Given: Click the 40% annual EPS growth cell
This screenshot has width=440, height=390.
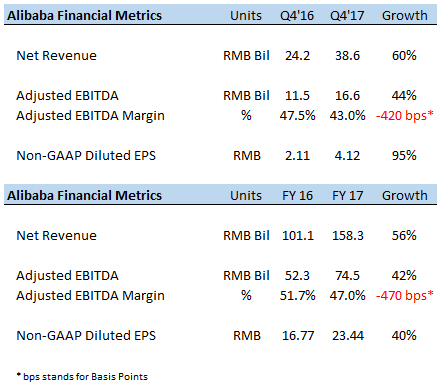Looking at the screenshot, I should (x=404, y=336).
